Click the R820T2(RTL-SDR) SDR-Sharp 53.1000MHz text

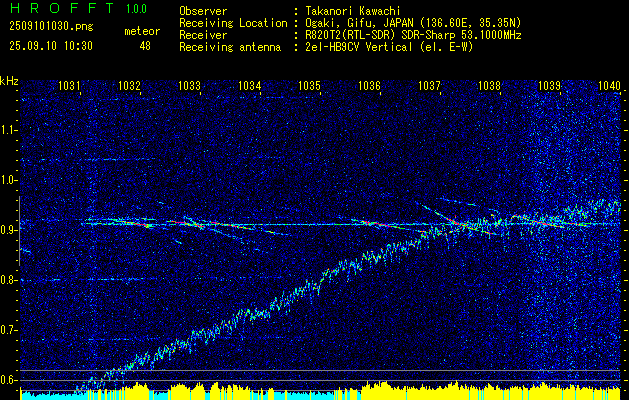pyautogui.click(x=413, y=35)
